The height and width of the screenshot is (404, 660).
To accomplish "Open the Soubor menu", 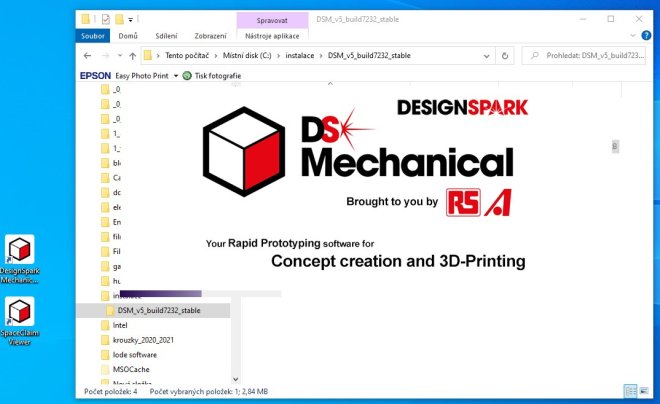I will [x=93, y=36].
